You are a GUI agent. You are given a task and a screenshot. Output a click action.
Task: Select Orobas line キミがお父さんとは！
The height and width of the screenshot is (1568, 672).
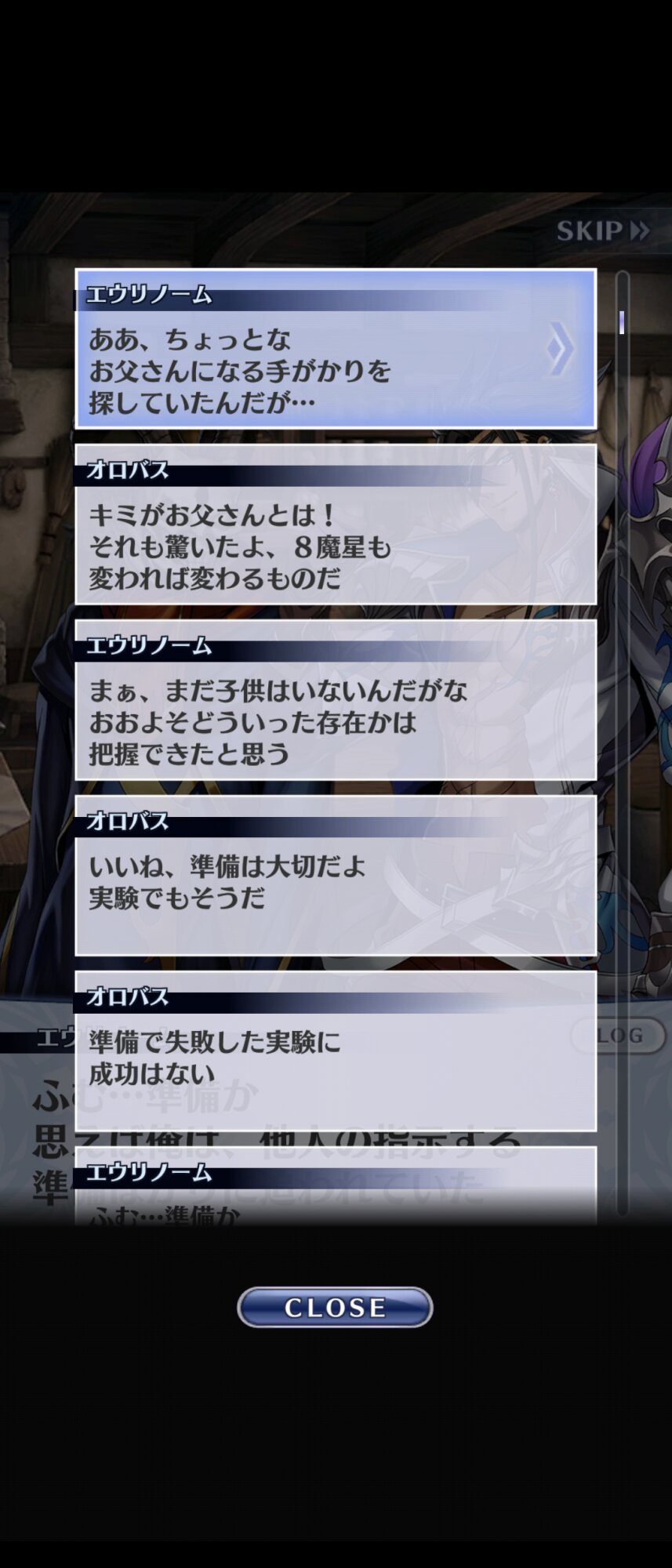click(336, 524)
